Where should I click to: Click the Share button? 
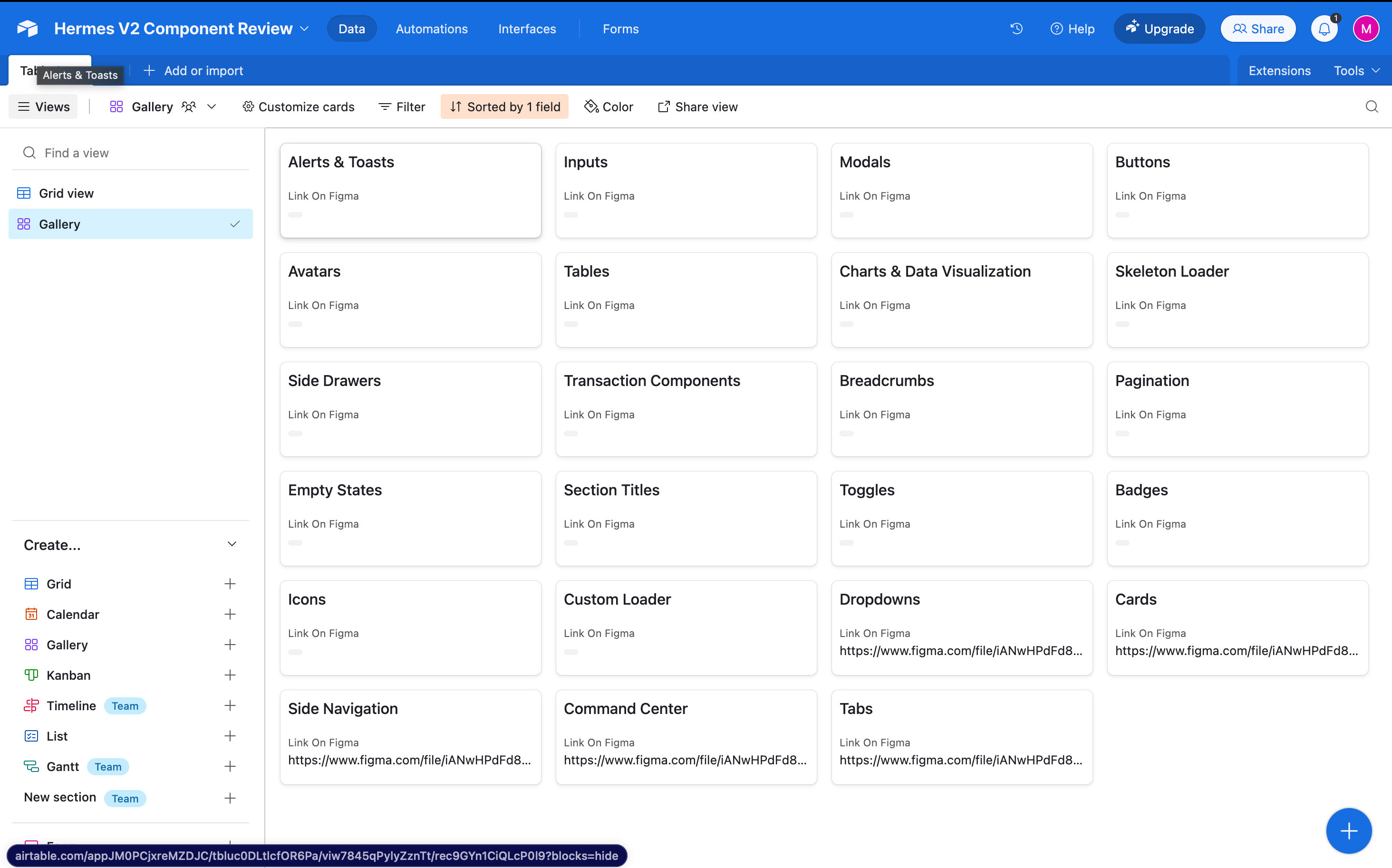[x=1257, y=29]
